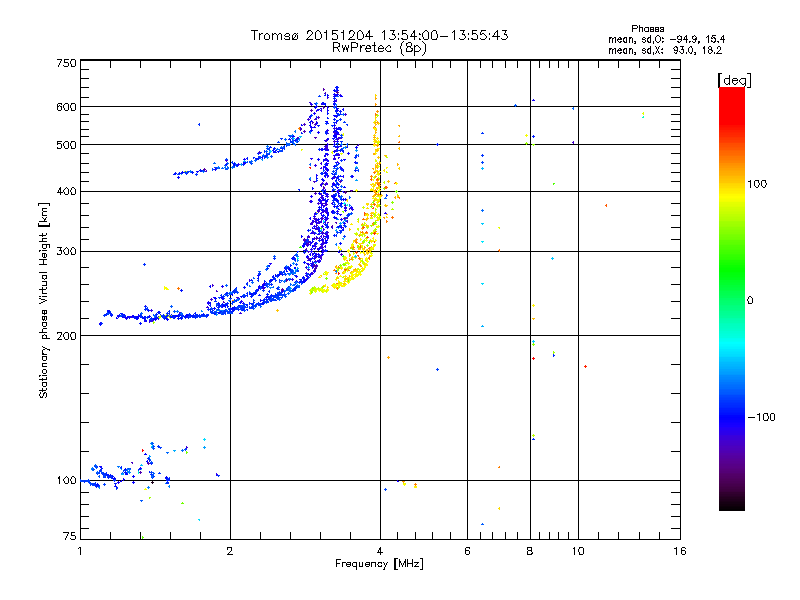Click the 'Phases' heading text
Viewport: 800px width, 600px height.
(647, 29)
